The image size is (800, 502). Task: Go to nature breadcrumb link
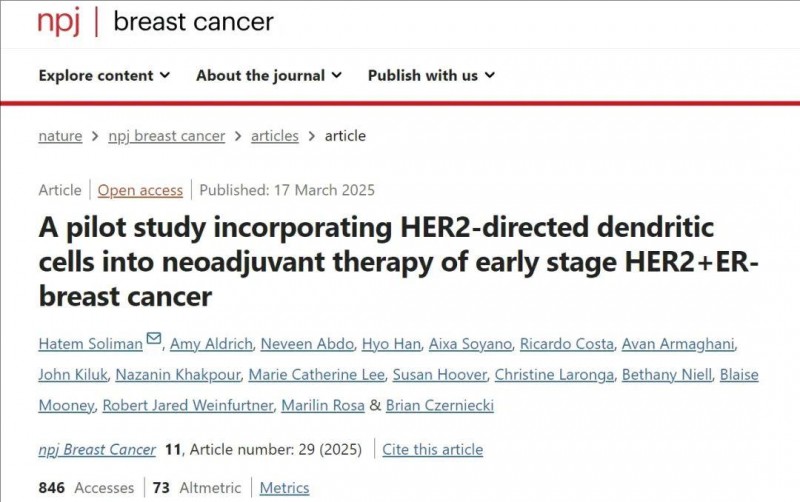point(60,136)
